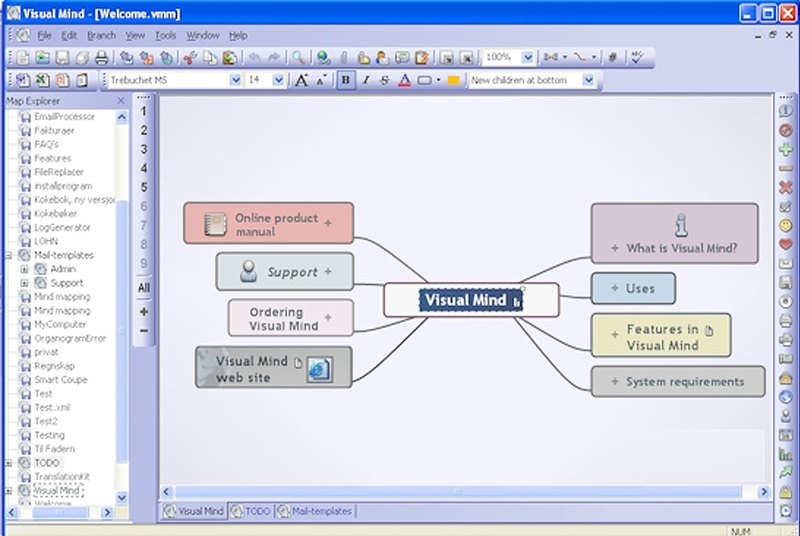Click the canvas horizontal scrollbar thumb
Image resolution: width=800 pixels, height=536 pixels.
click(458, 492)
